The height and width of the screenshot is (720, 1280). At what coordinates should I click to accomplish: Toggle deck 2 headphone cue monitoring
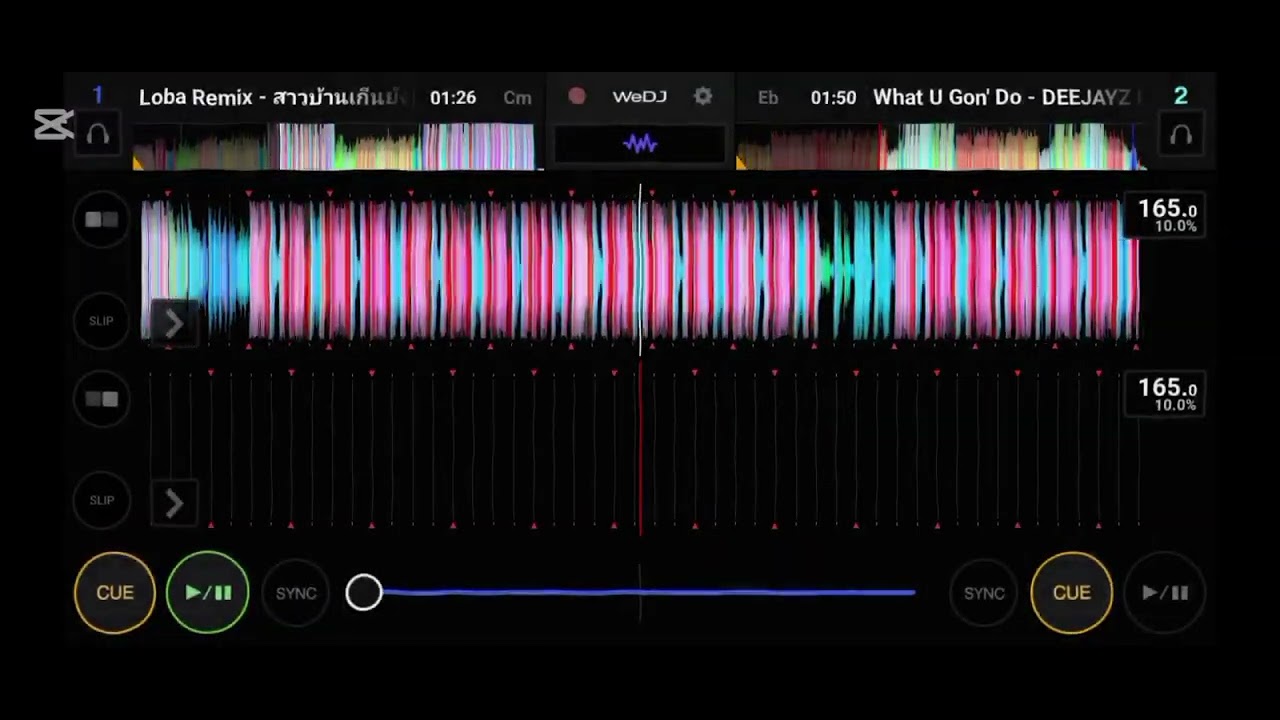click(x=1181, y=135)
